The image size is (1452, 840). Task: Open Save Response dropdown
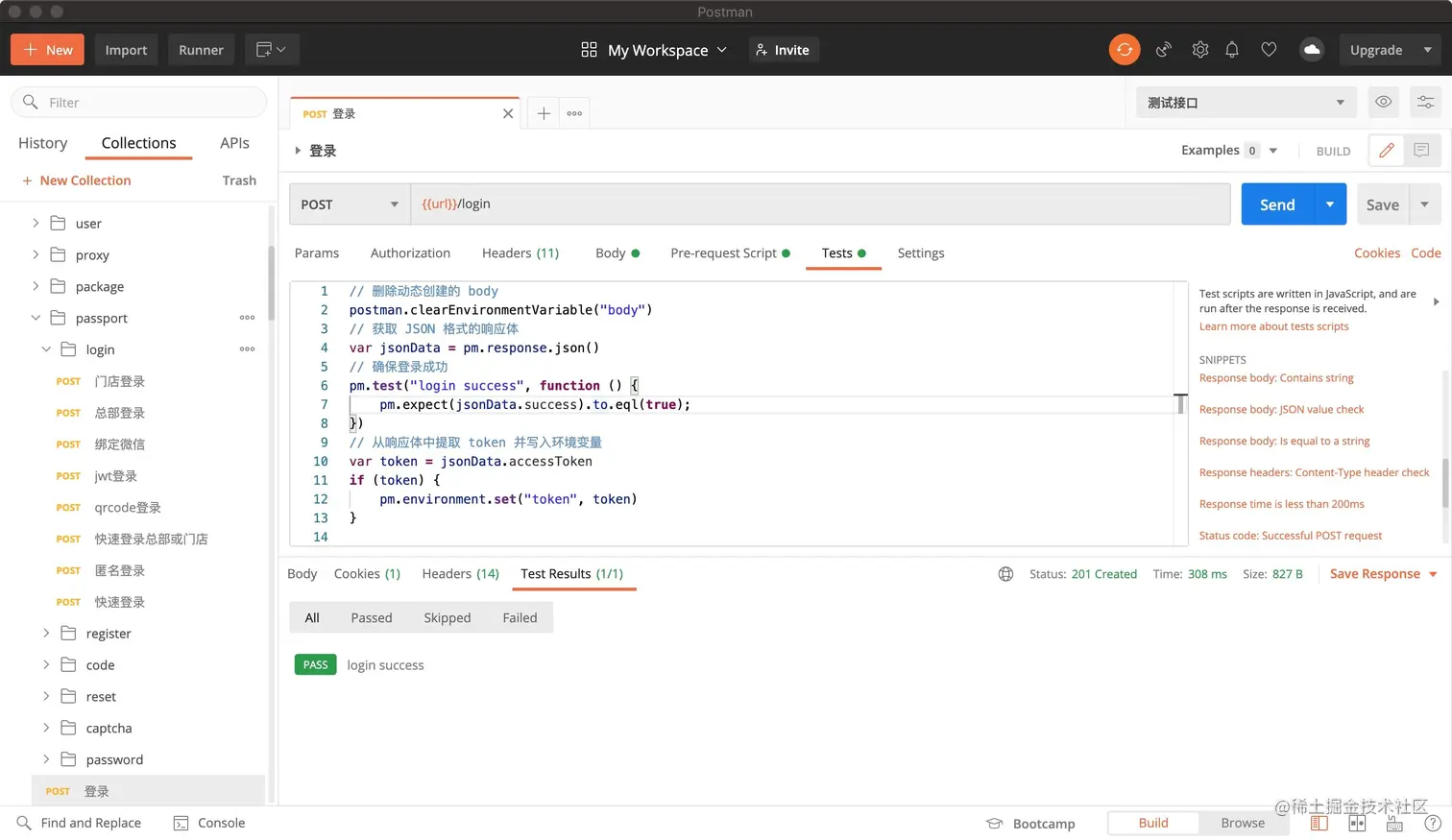pyautogui.click(x=1384, y=574)
